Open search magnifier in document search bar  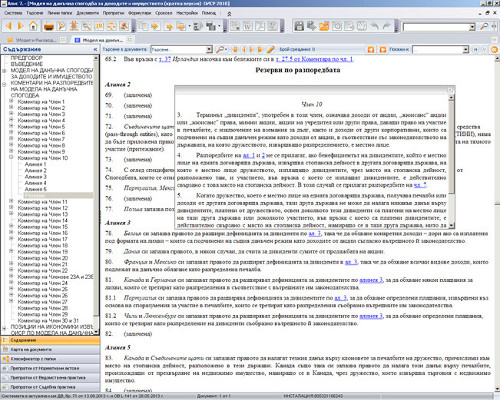(220, 49)
